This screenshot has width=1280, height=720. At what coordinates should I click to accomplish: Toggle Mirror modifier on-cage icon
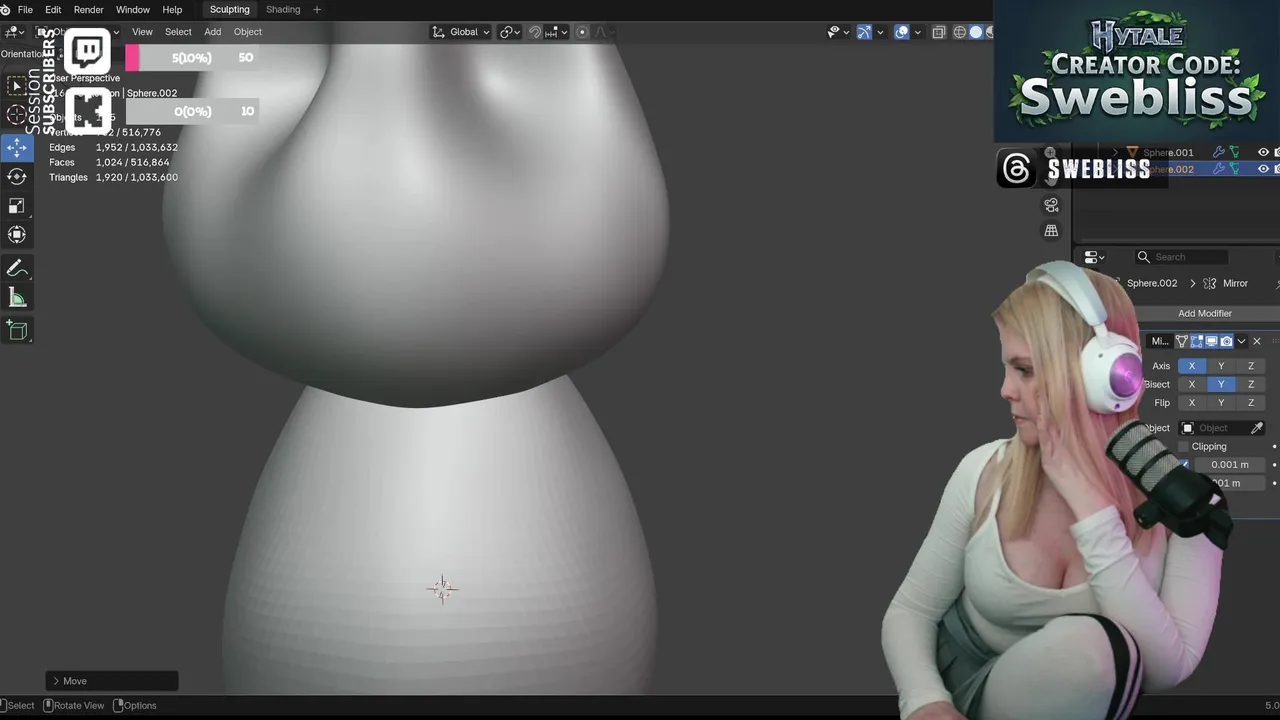point(1181,341)
